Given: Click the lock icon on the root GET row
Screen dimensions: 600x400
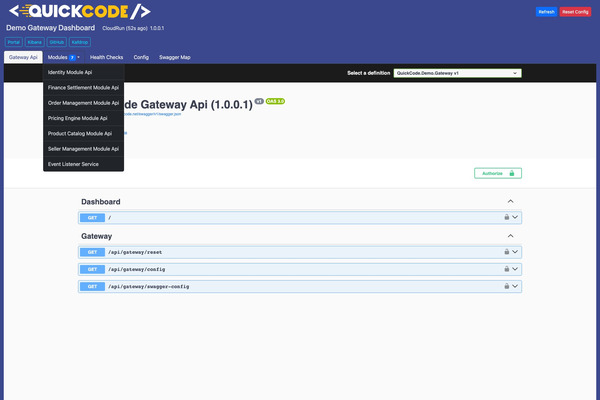Looking at the screenshot, I should (507, 217).
